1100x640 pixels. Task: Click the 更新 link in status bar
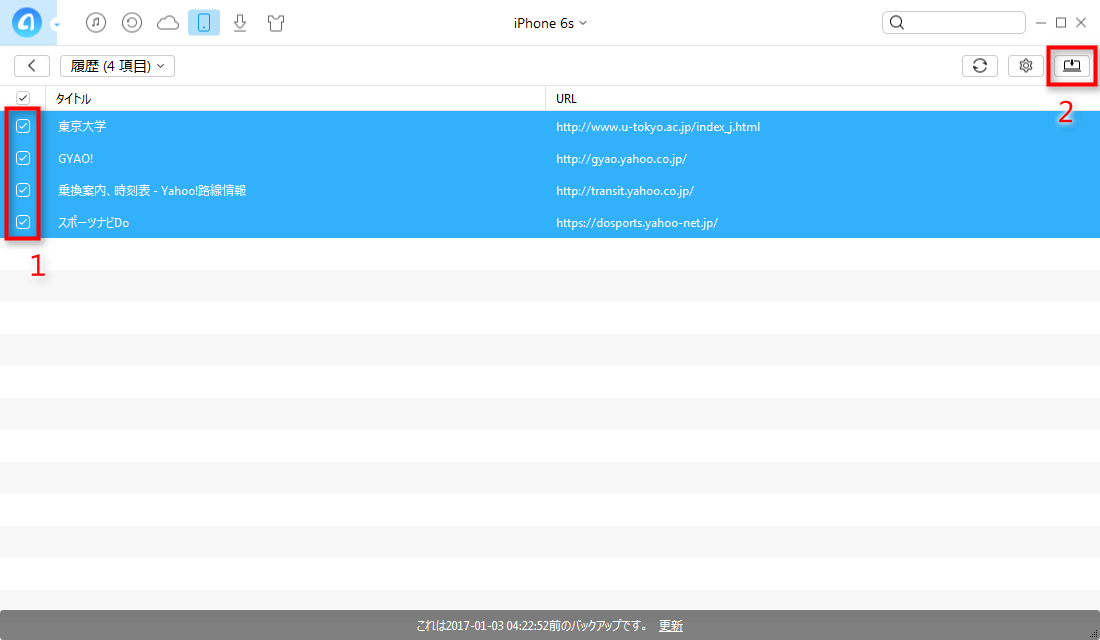(x=671, y=626)
